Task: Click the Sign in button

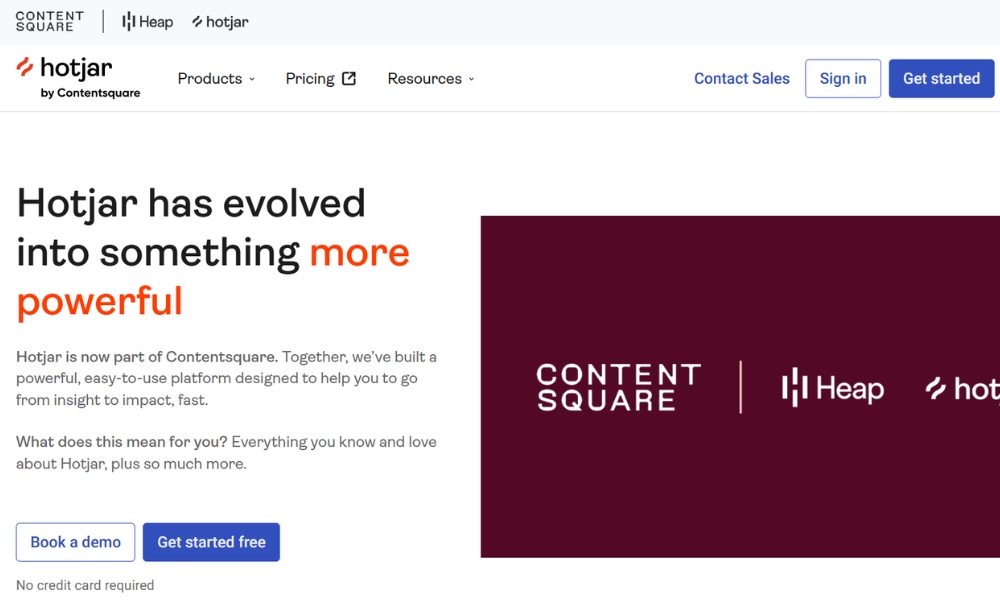Action: pos(842,78)
